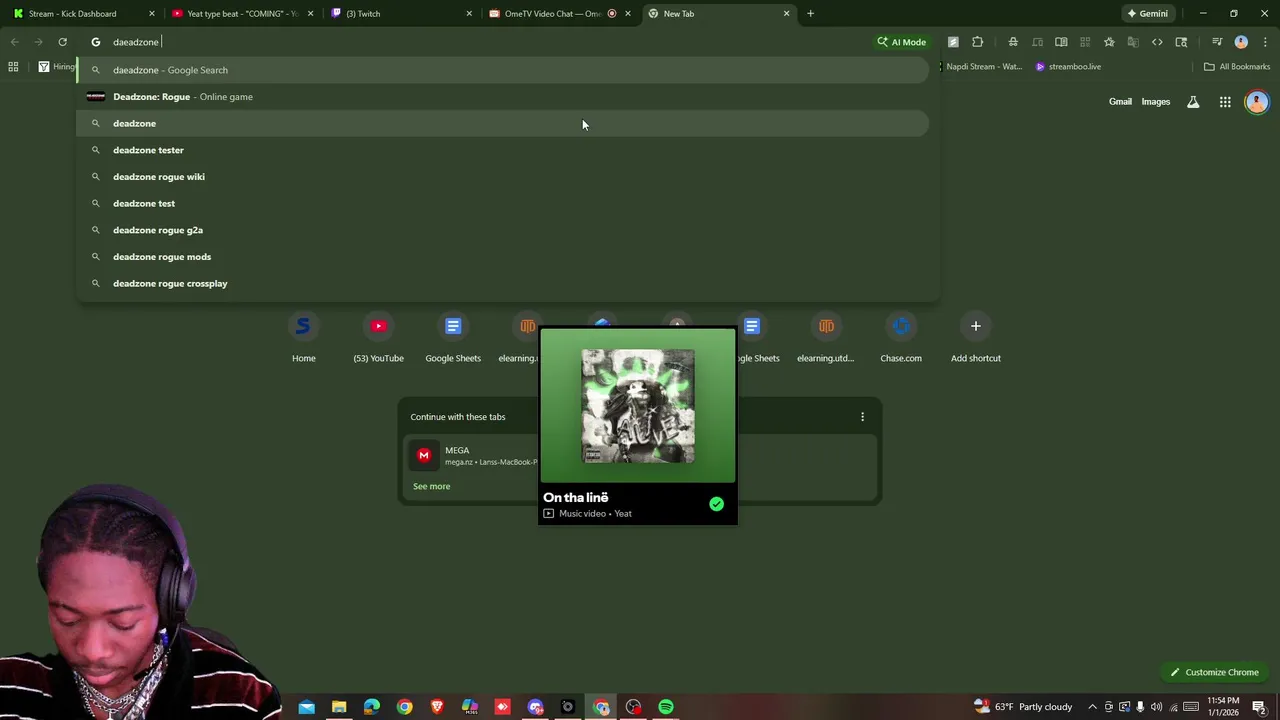Click the tab search window icon in toolbar
The height and width of the screenshot is (720, 1280).
[1181, 42]
